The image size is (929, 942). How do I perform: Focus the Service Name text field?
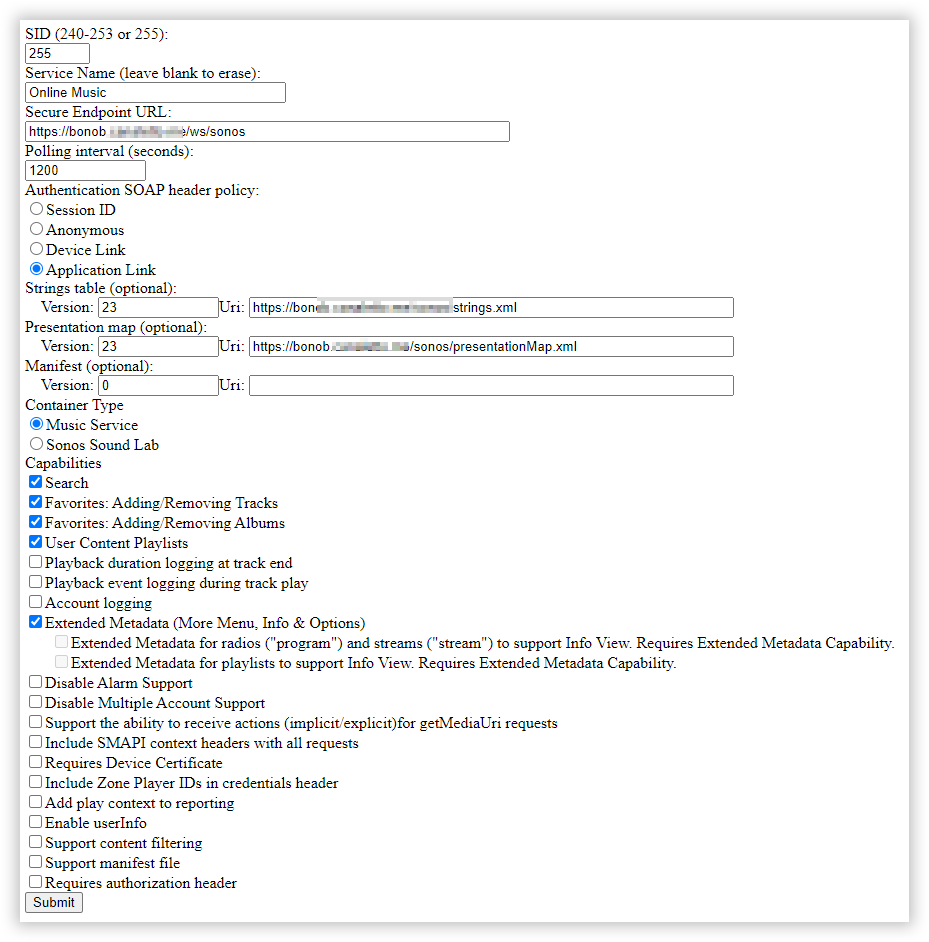[155, 92]
